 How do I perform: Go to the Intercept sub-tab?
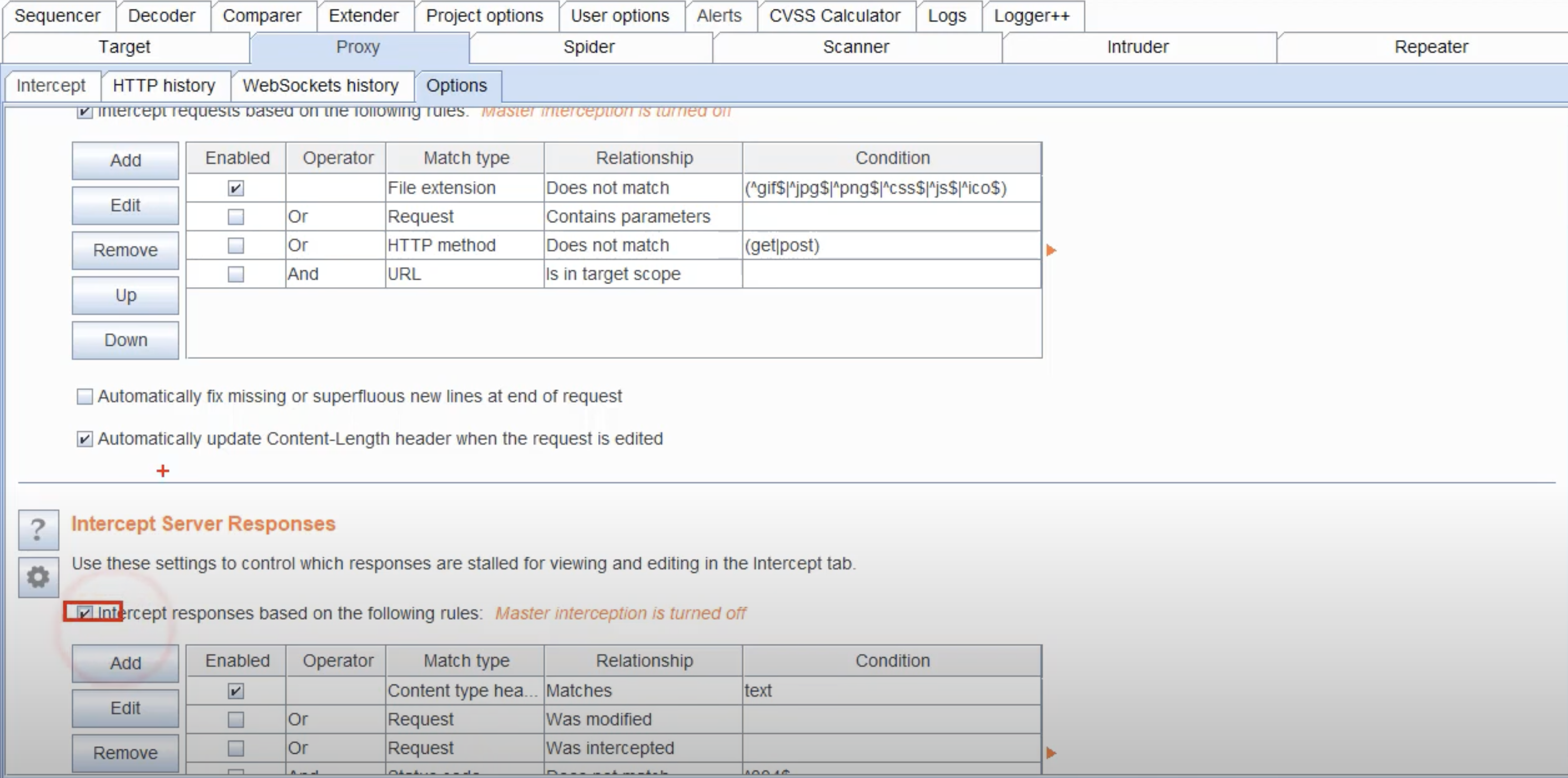[x=51, y=85]
